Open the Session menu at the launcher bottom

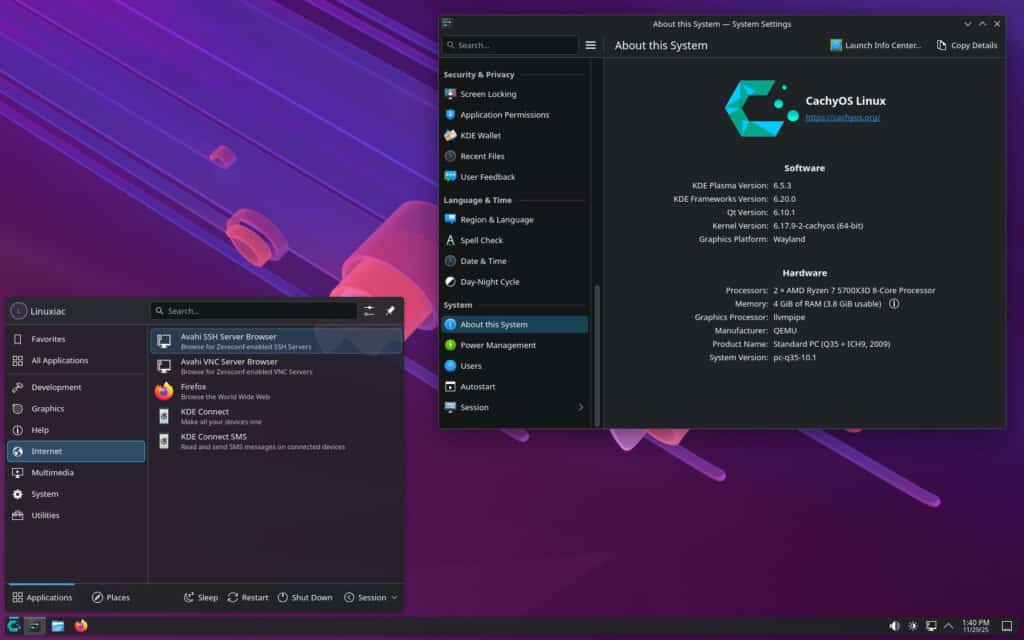click(369, 597)
